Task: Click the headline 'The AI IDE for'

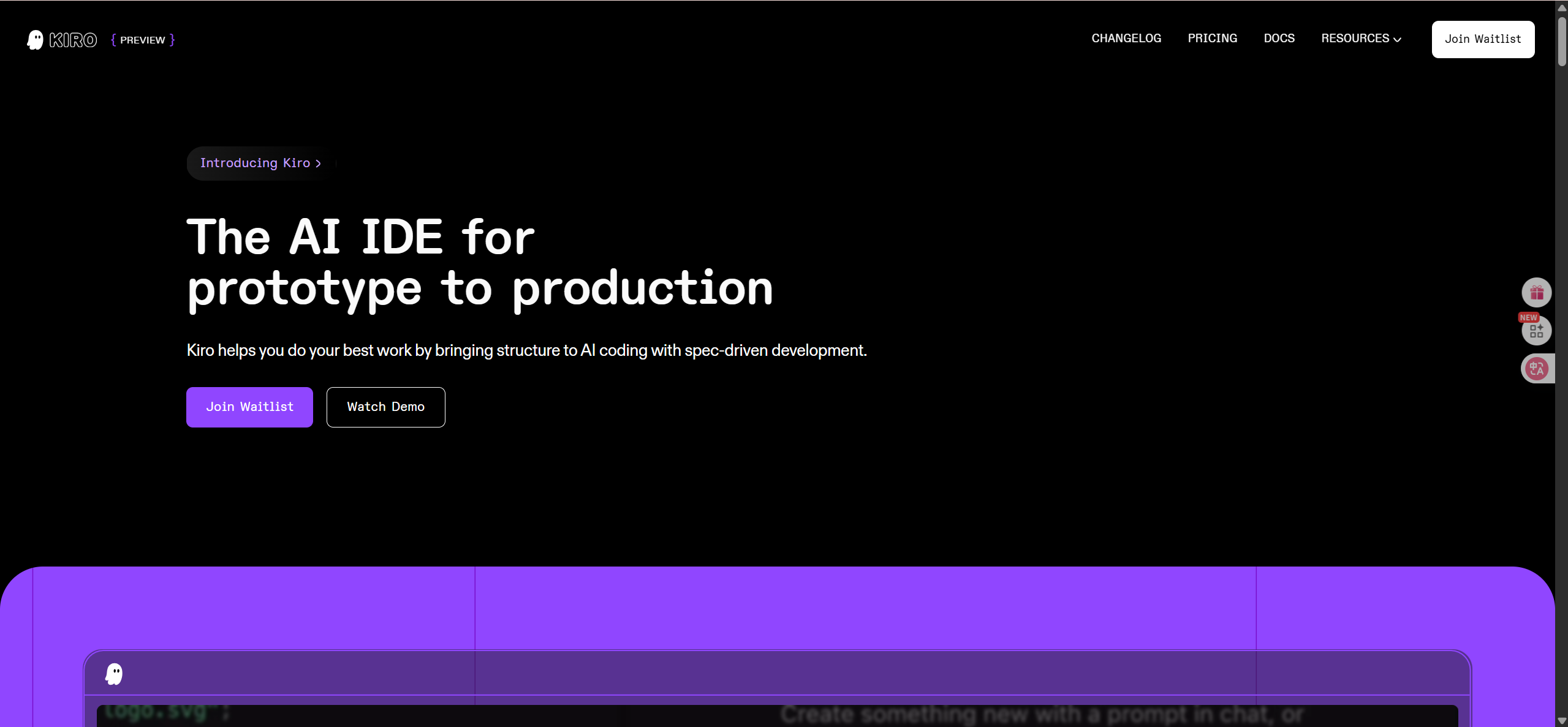Action: (x=360, y=237)
